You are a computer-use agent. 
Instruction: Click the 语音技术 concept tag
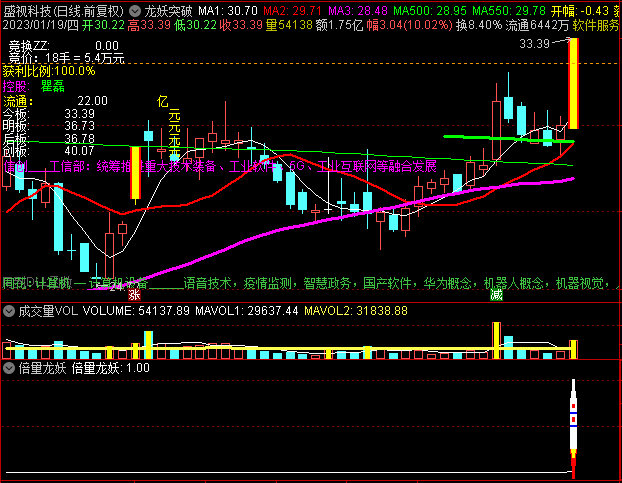coord(207,283)
